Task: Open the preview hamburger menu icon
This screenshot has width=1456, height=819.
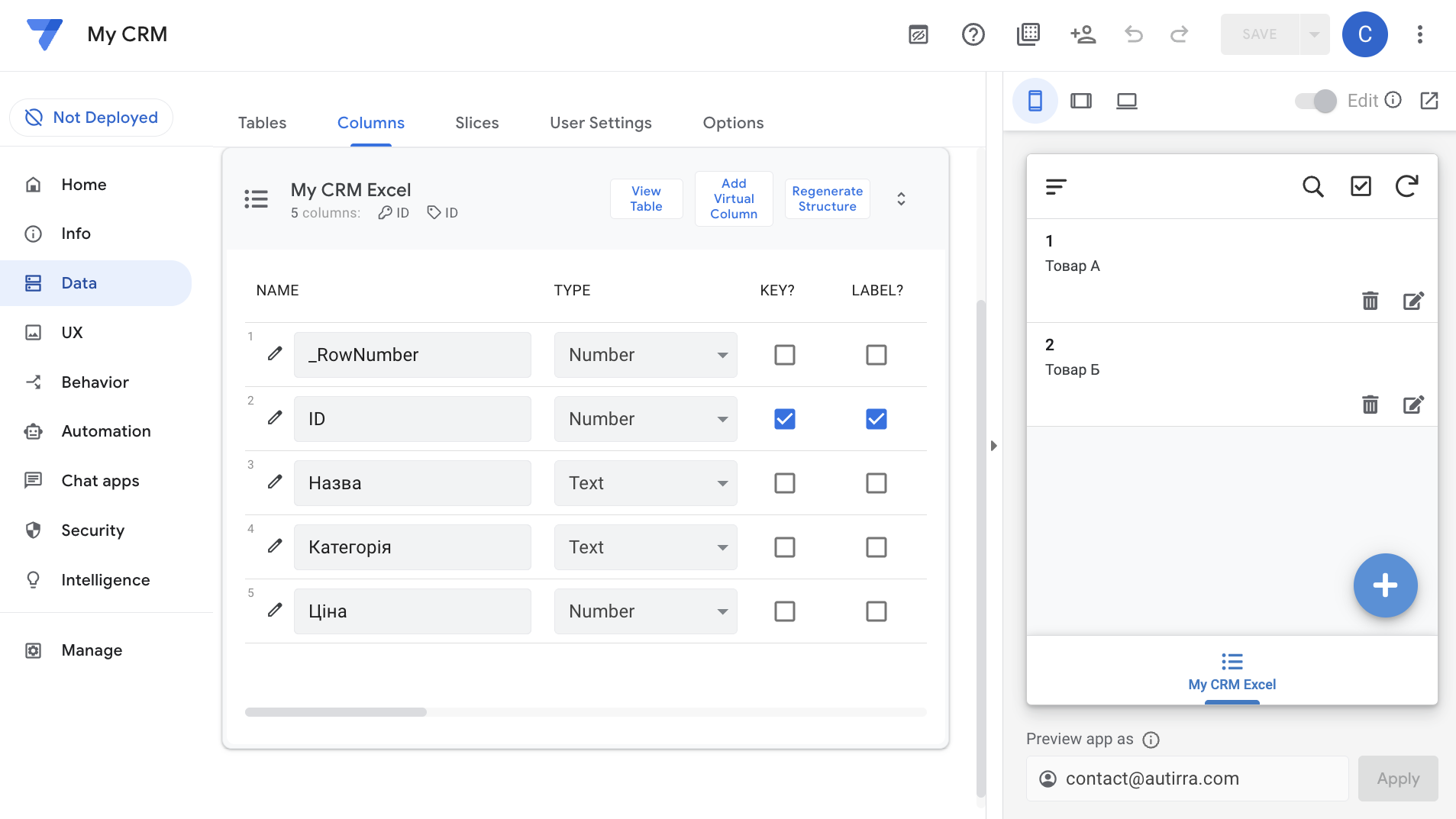Action: pos(1056,186)
